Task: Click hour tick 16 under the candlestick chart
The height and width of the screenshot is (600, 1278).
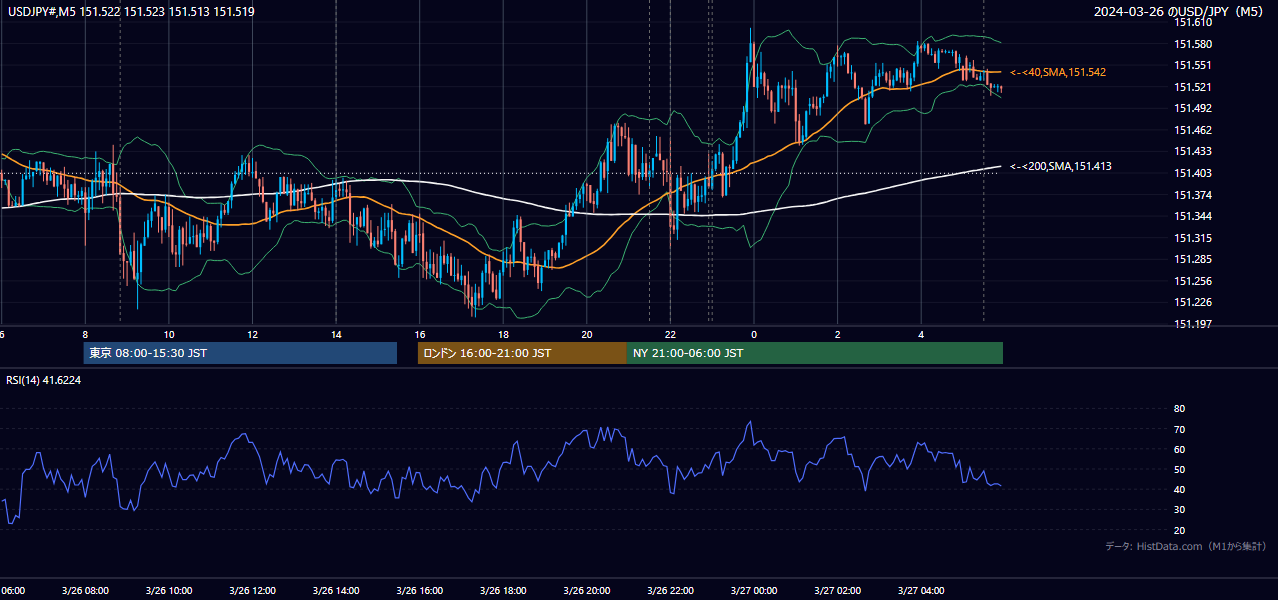Action: pos(420,334)
